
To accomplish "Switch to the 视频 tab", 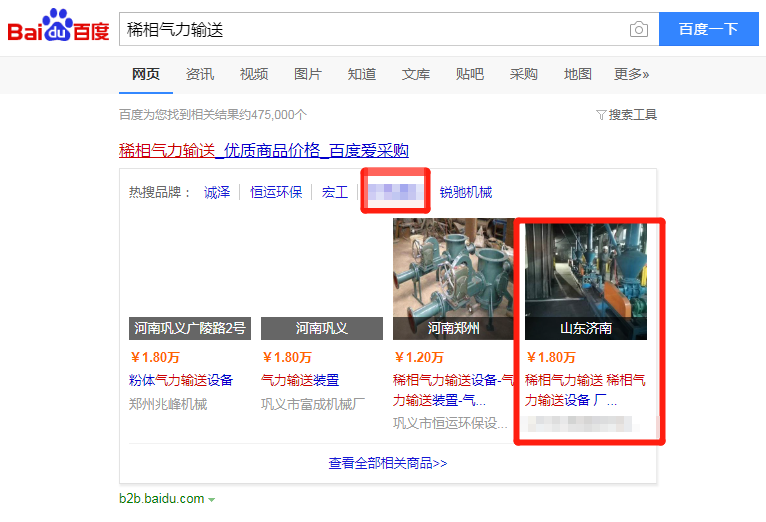I will coord(254,74).
